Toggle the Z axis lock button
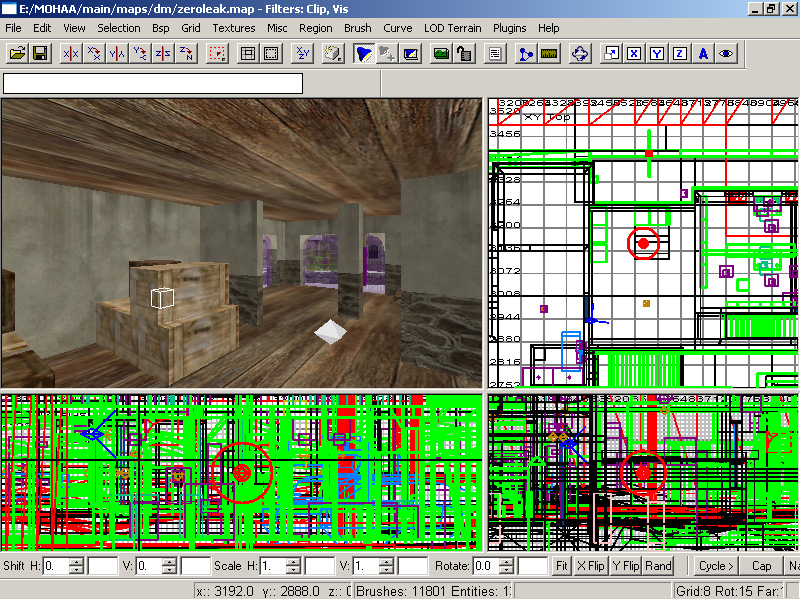Viewport: 800px width, 600px height. [x=680, y=53]
